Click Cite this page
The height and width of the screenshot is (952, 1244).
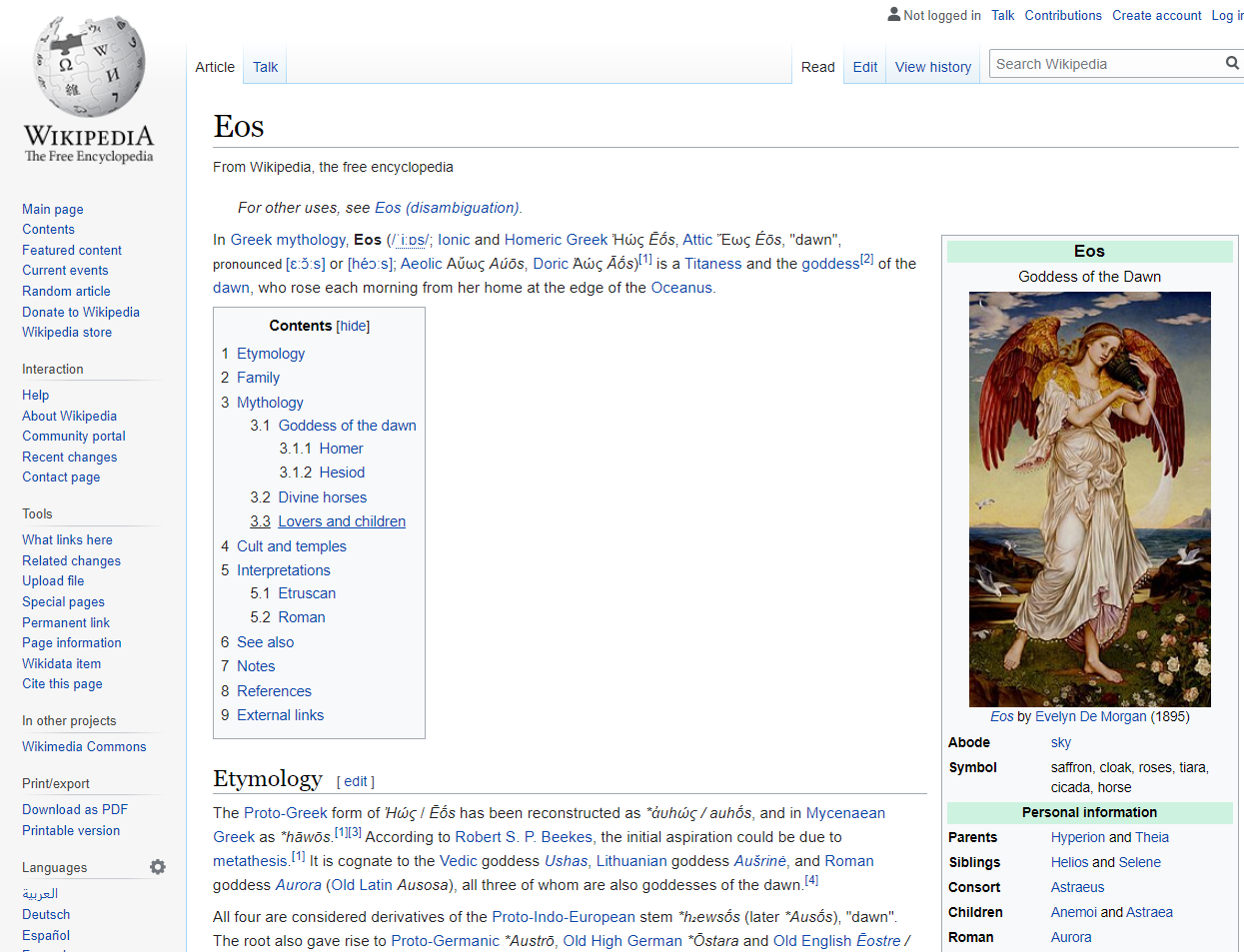pos(62,683)
